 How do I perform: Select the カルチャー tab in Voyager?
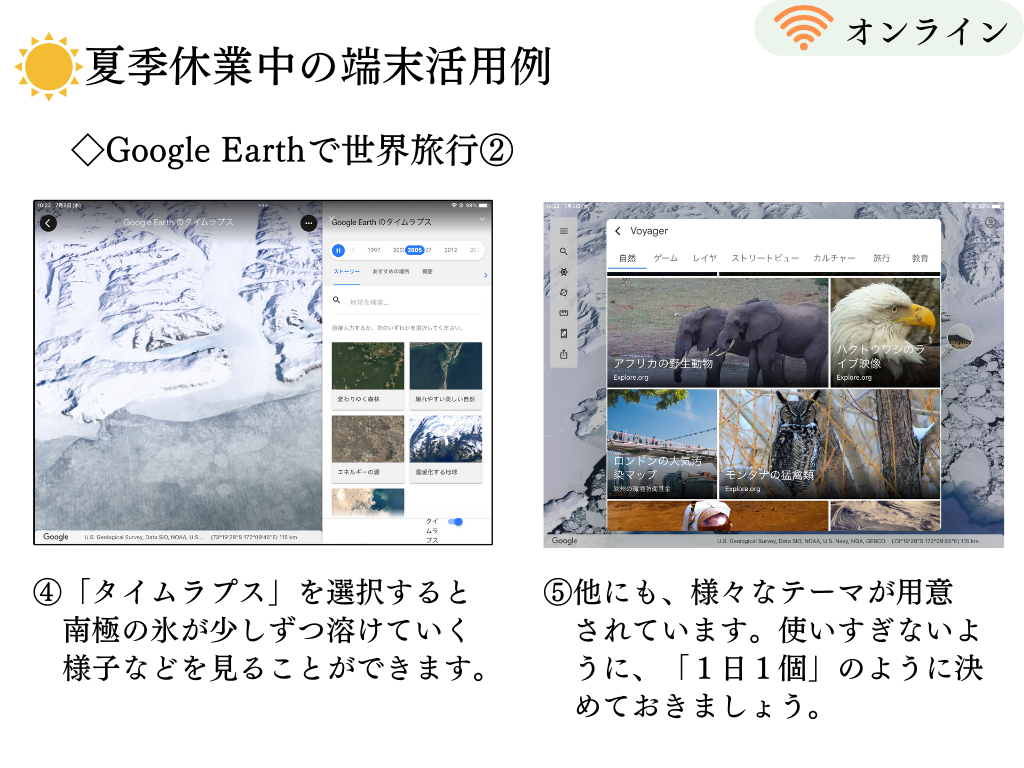click(834, 259)
